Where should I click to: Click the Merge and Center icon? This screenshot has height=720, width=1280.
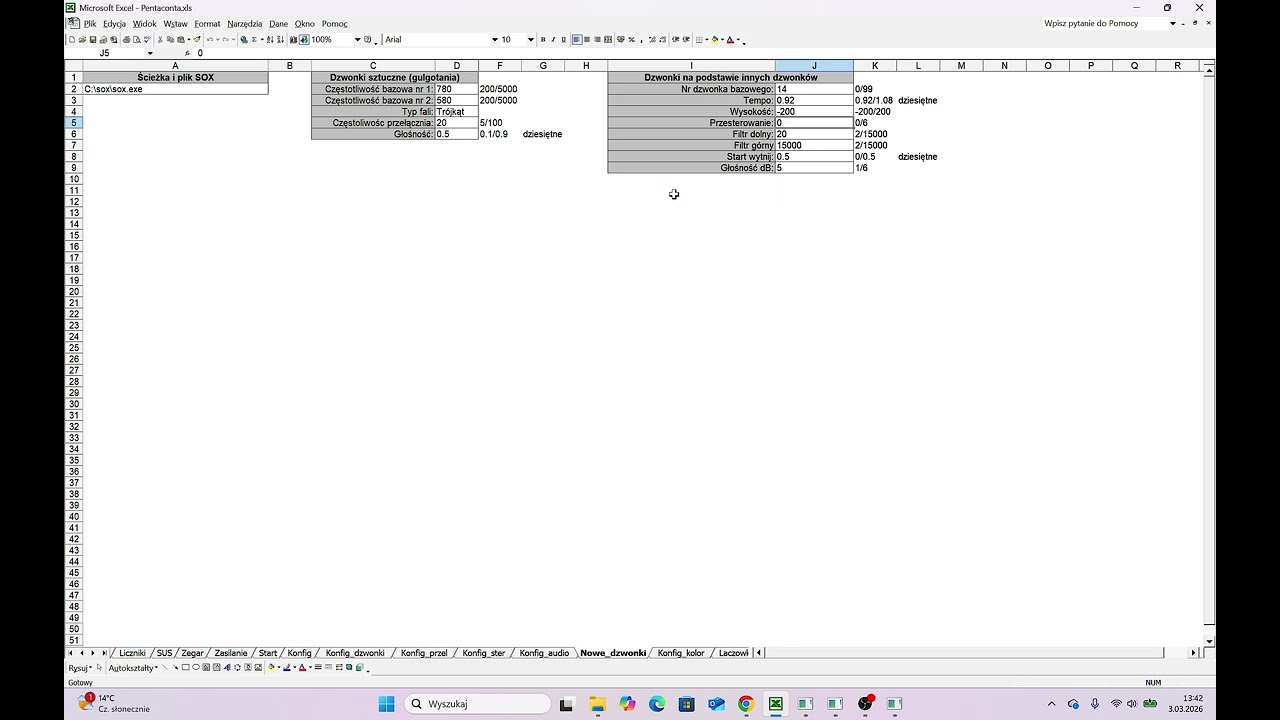tap(608, 40)
